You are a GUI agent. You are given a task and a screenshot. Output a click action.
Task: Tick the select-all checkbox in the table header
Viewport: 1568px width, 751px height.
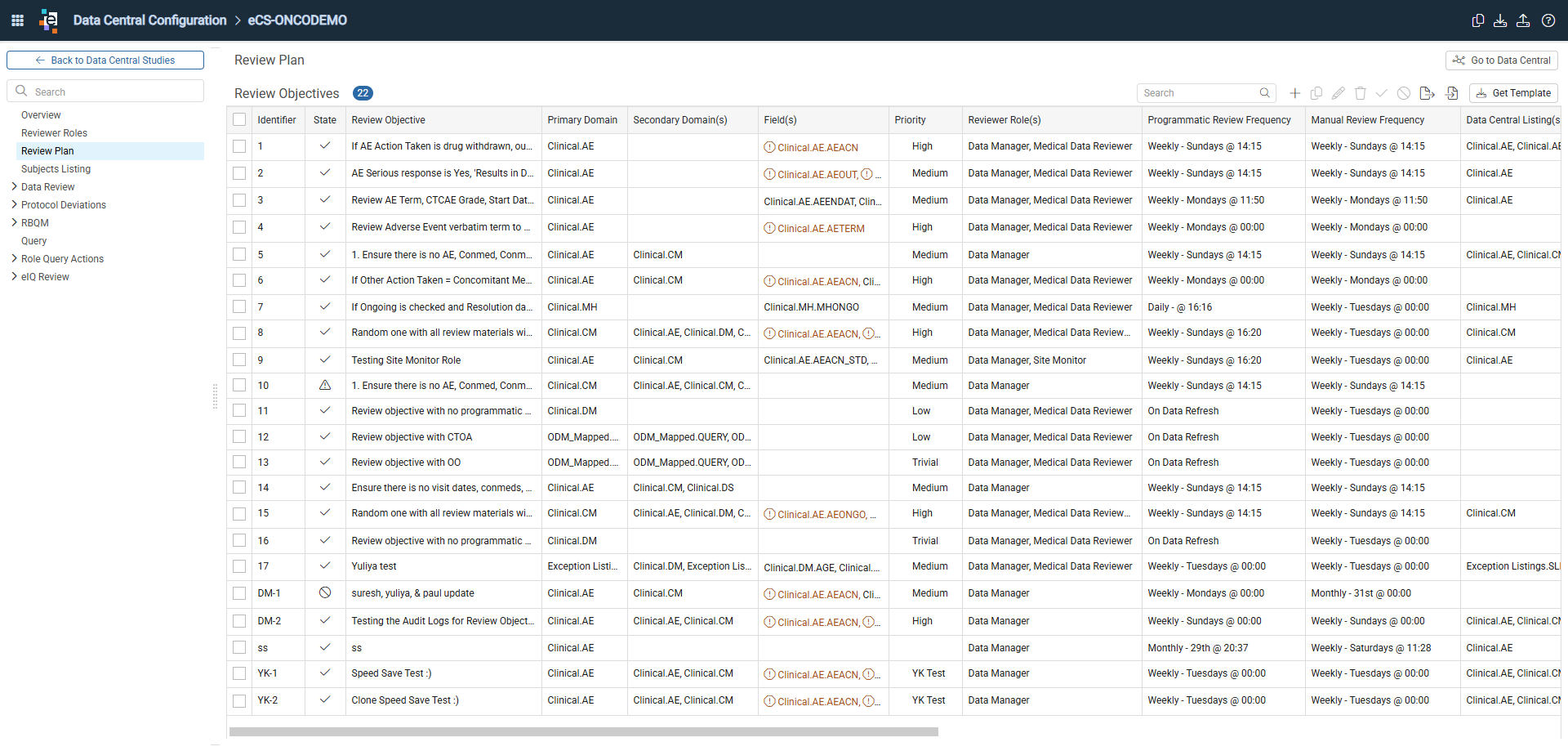(x=239, y=119)
